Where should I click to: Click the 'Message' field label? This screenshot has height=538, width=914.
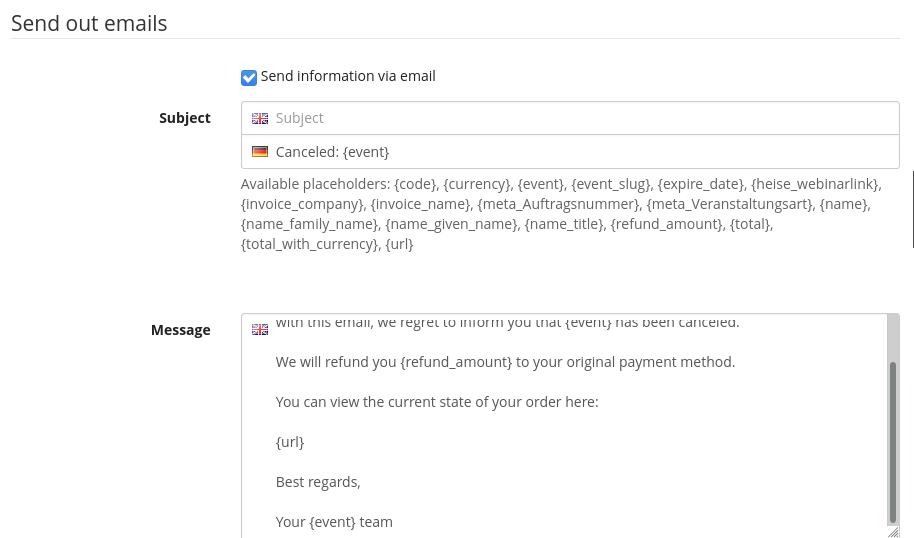[x=181, y=330]
